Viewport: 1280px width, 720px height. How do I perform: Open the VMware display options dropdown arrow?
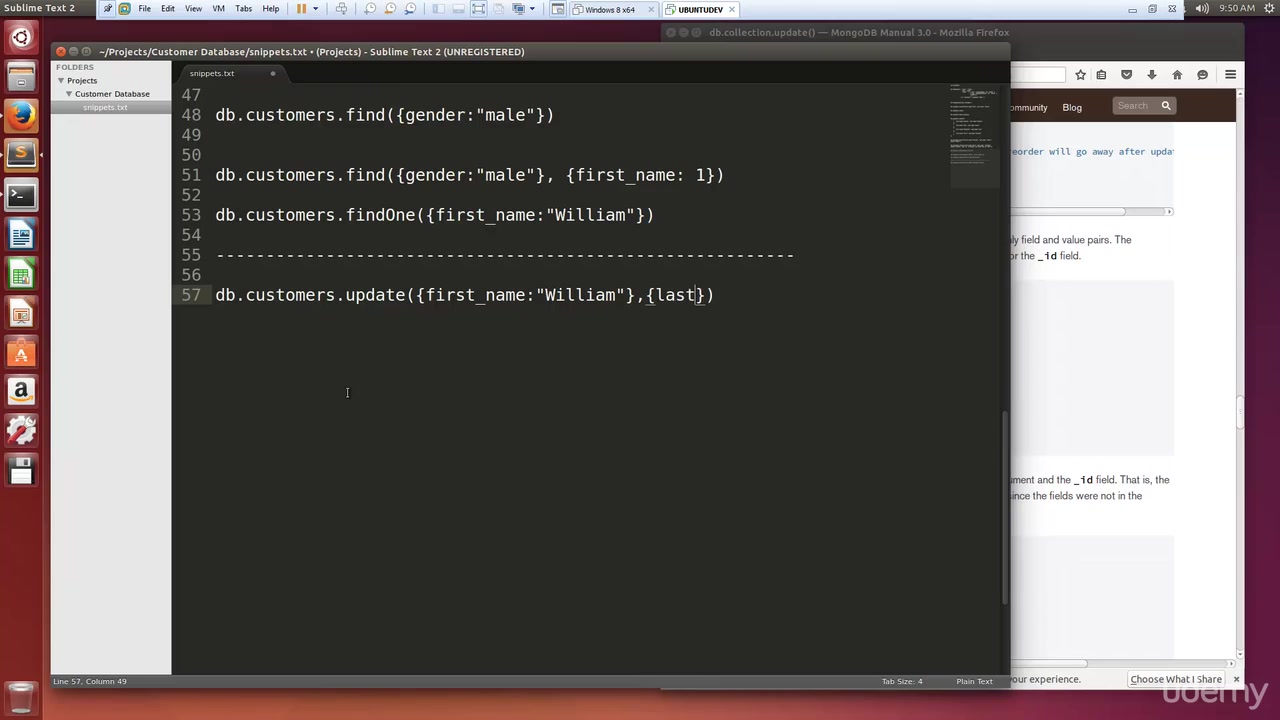[x=532, y=9]
